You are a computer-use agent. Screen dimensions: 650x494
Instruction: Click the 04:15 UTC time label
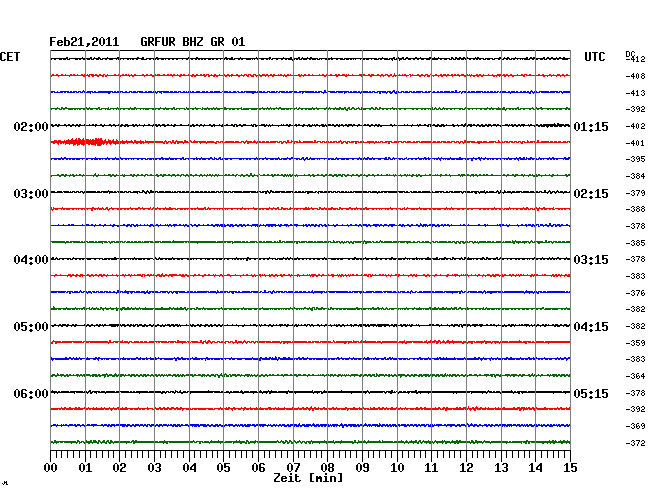[x=591, y=327]
